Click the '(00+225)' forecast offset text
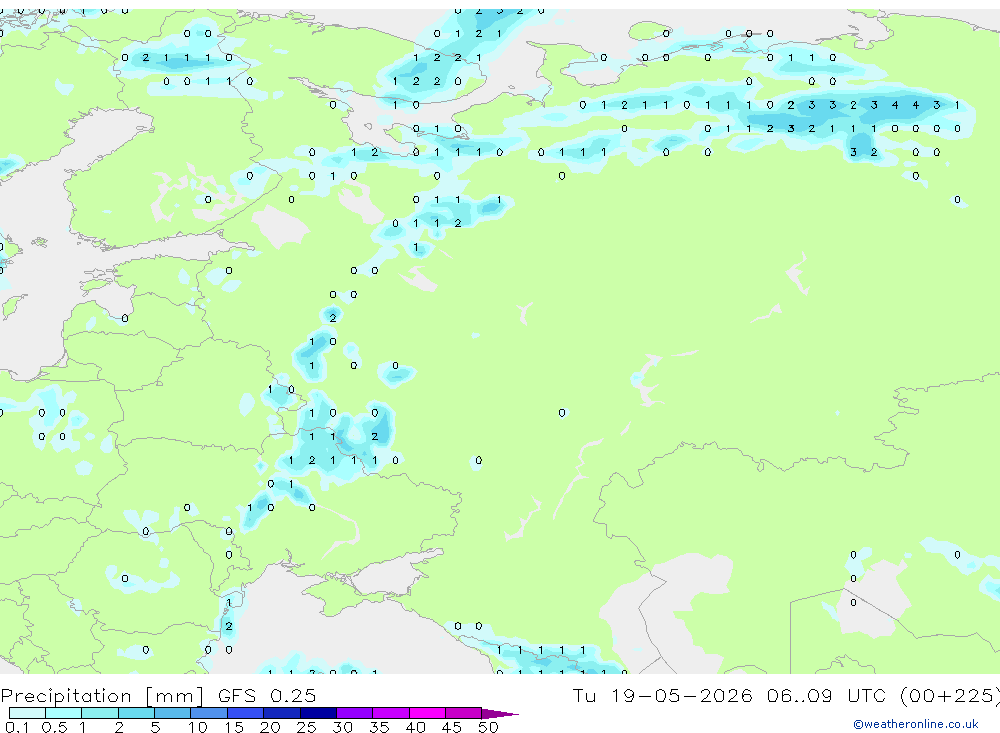1000x733 pixels. (950, 695)
